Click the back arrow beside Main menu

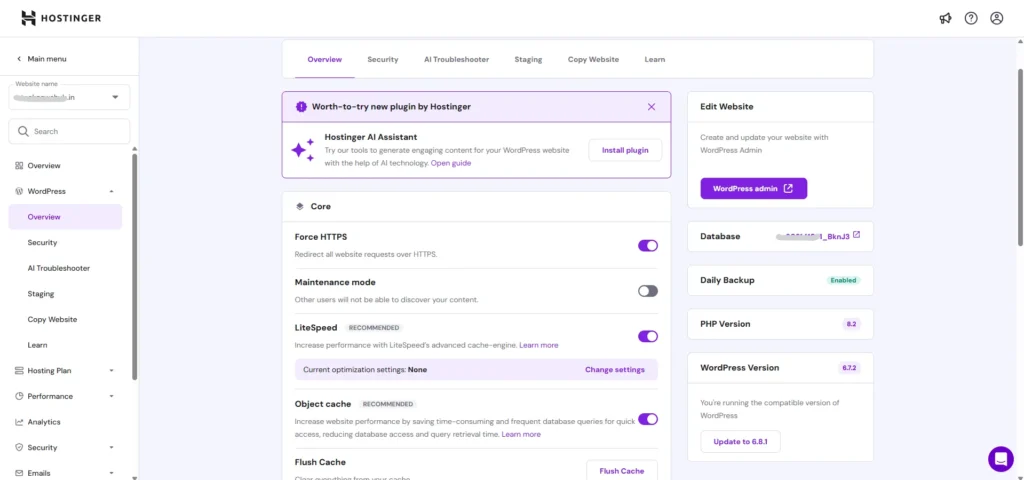coord(19,59)
